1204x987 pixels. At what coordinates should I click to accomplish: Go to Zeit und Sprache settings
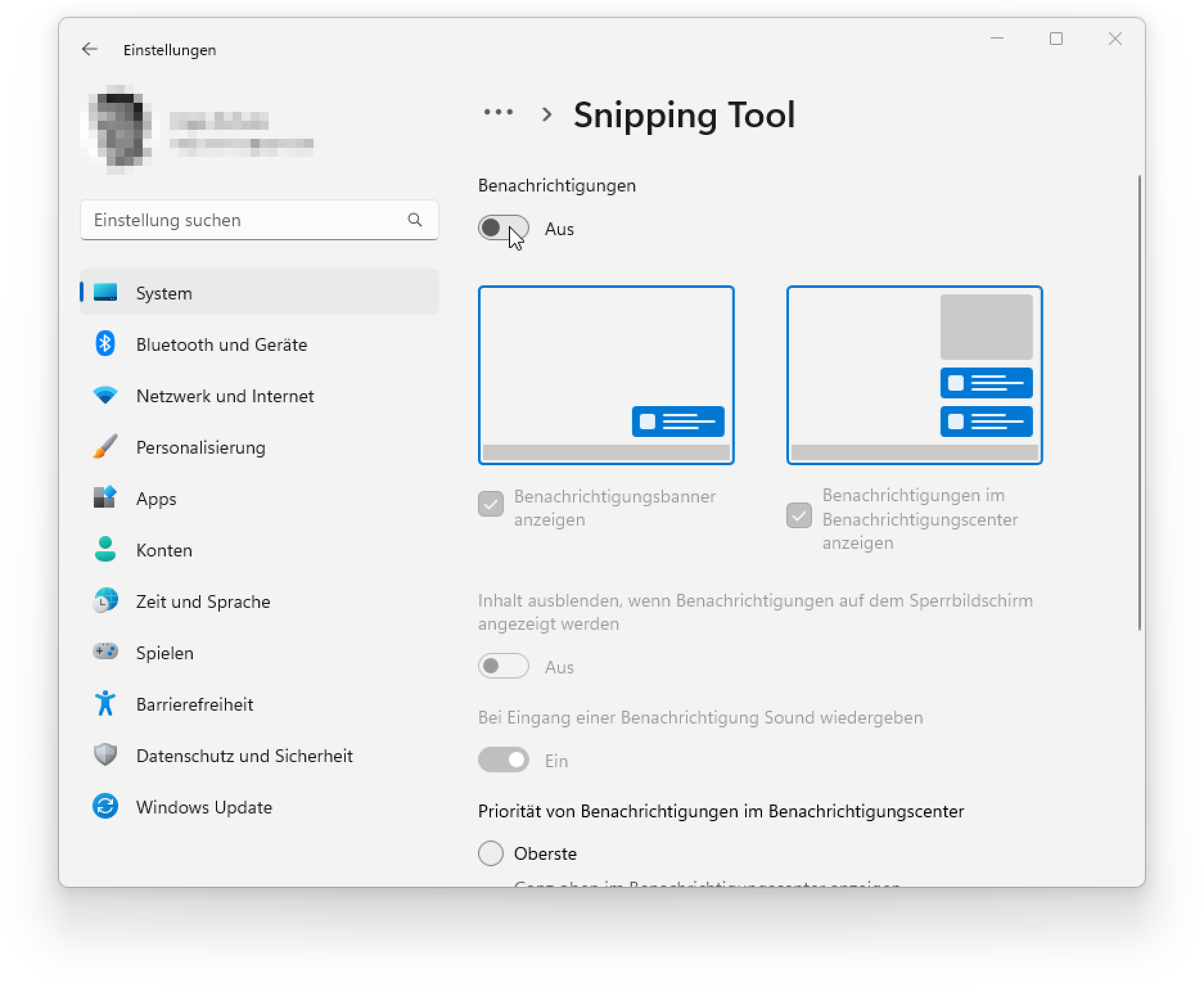click(202, 601)
